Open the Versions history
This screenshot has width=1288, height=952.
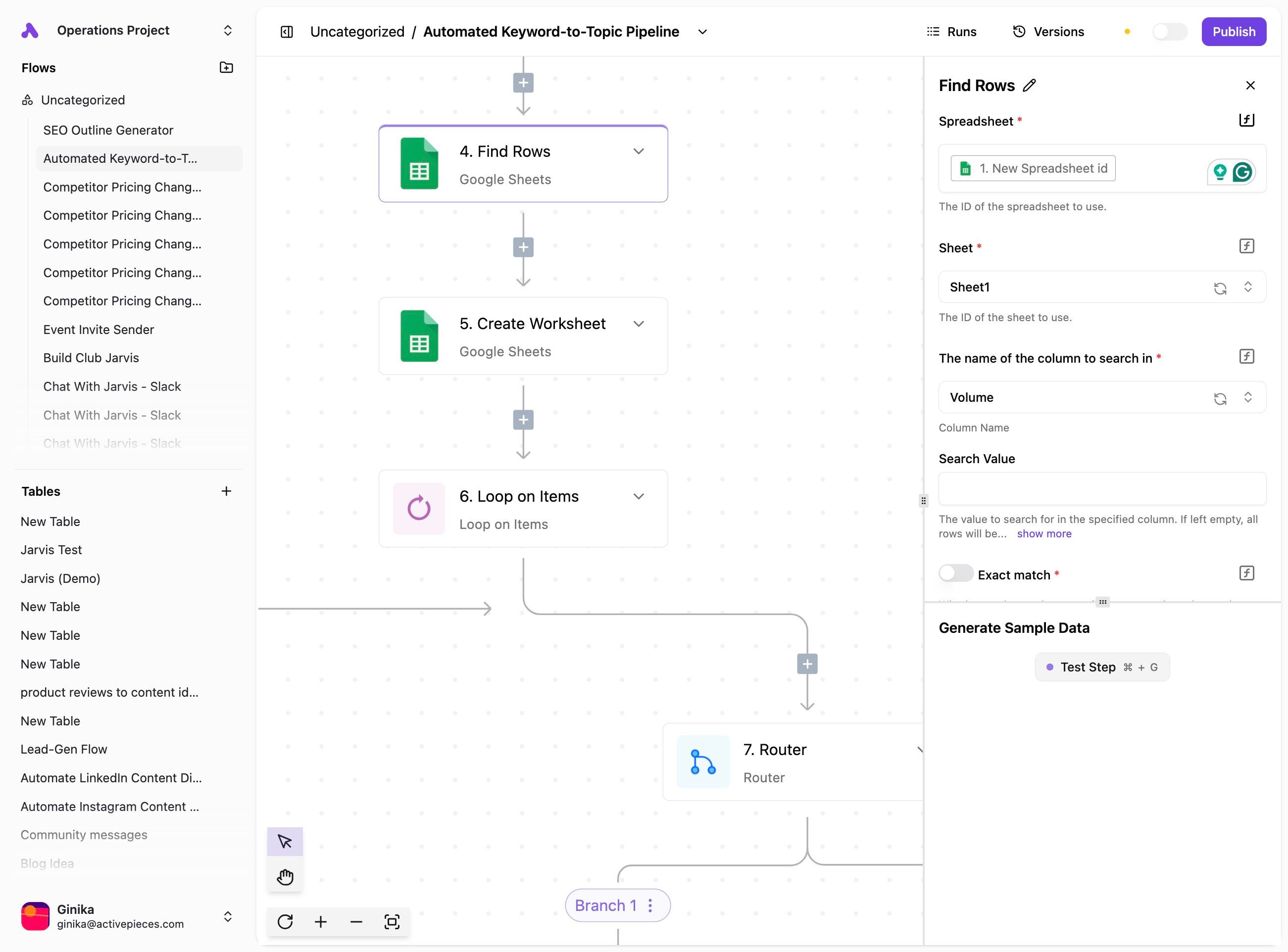click(1048, 32)
